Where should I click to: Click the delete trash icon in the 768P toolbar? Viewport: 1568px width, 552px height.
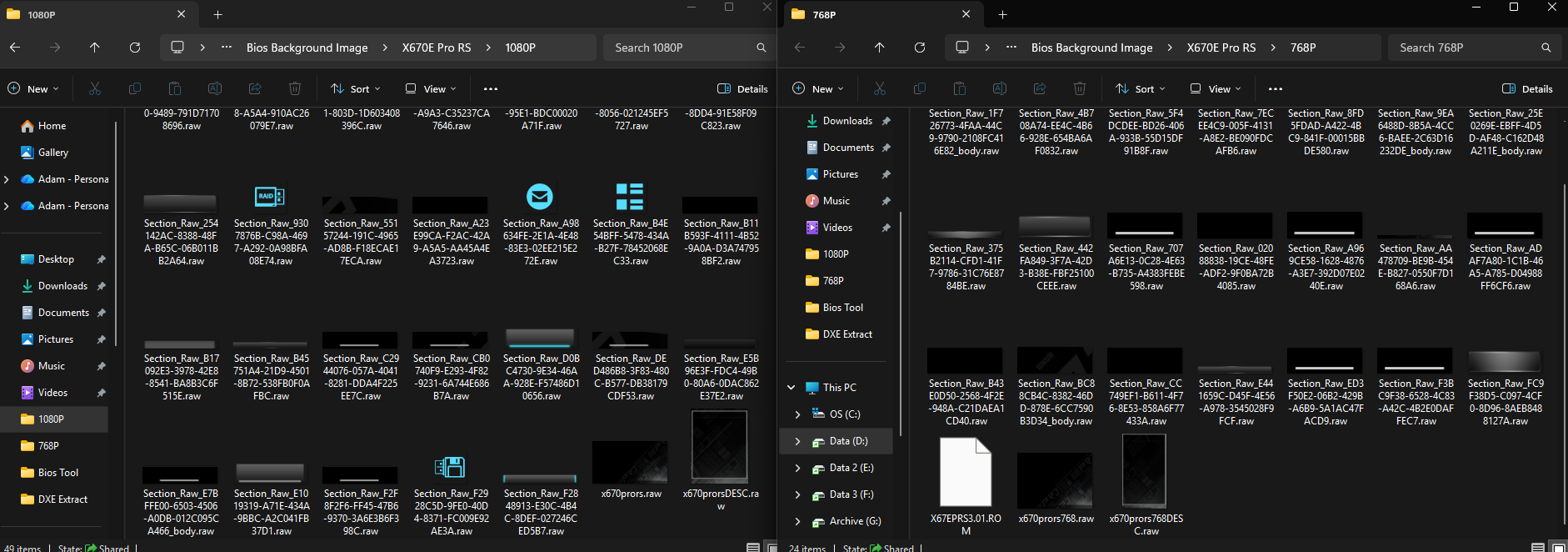(1080, 88)
